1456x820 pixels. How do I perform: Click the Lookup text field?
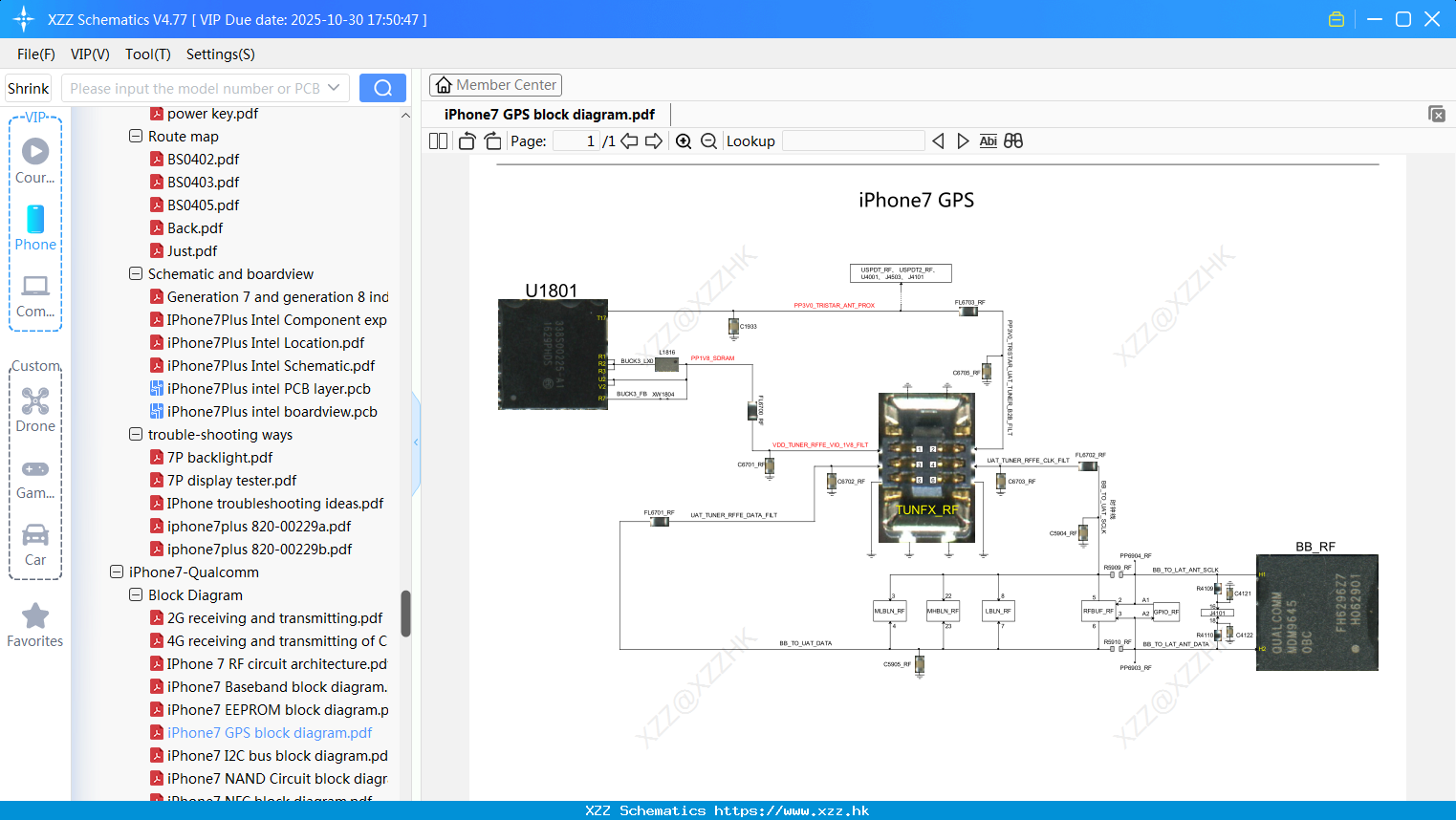click(x=853, y=141)
